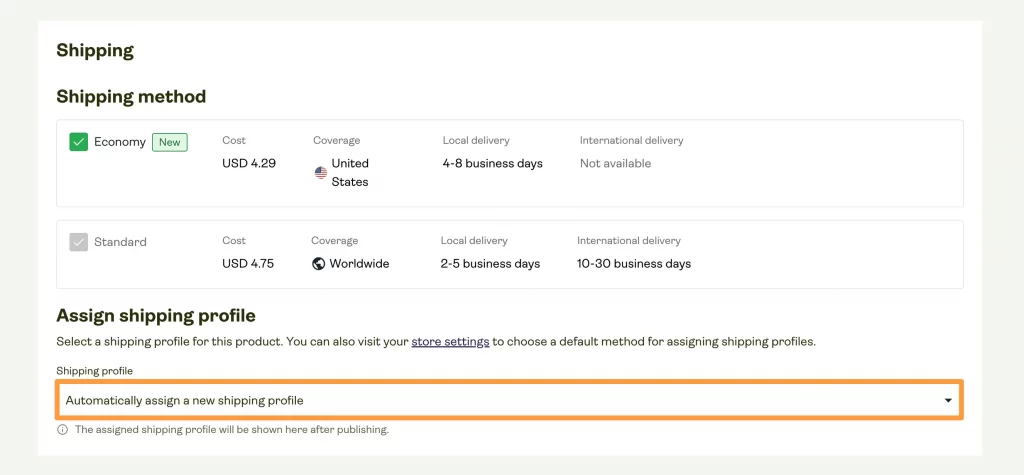The height and width of the screenshot is (475, 1024).
Task: Click the Worldwide globe icon
Action: click(x=319, y=264)
